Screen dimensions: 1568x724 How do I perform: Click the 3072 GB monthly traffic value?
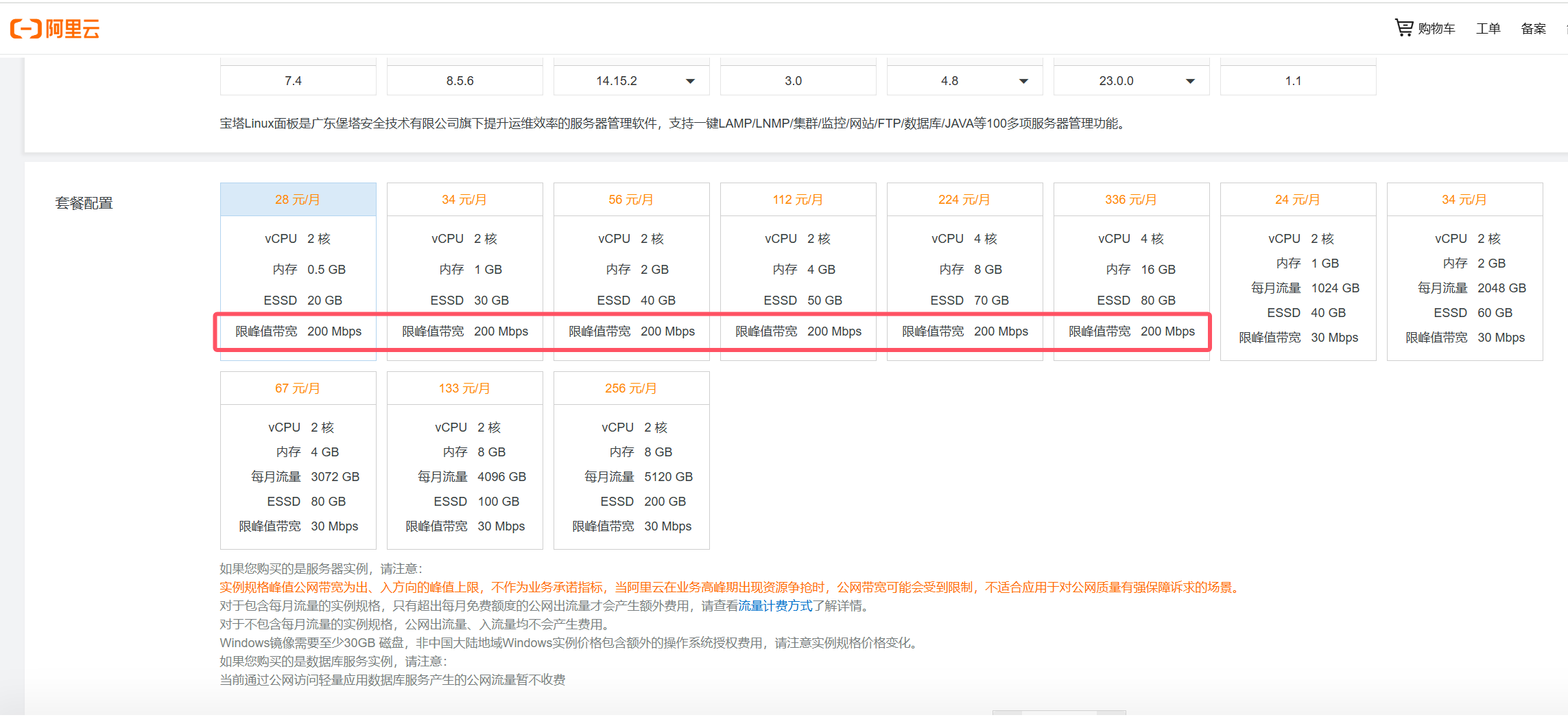tap(335, 477)
